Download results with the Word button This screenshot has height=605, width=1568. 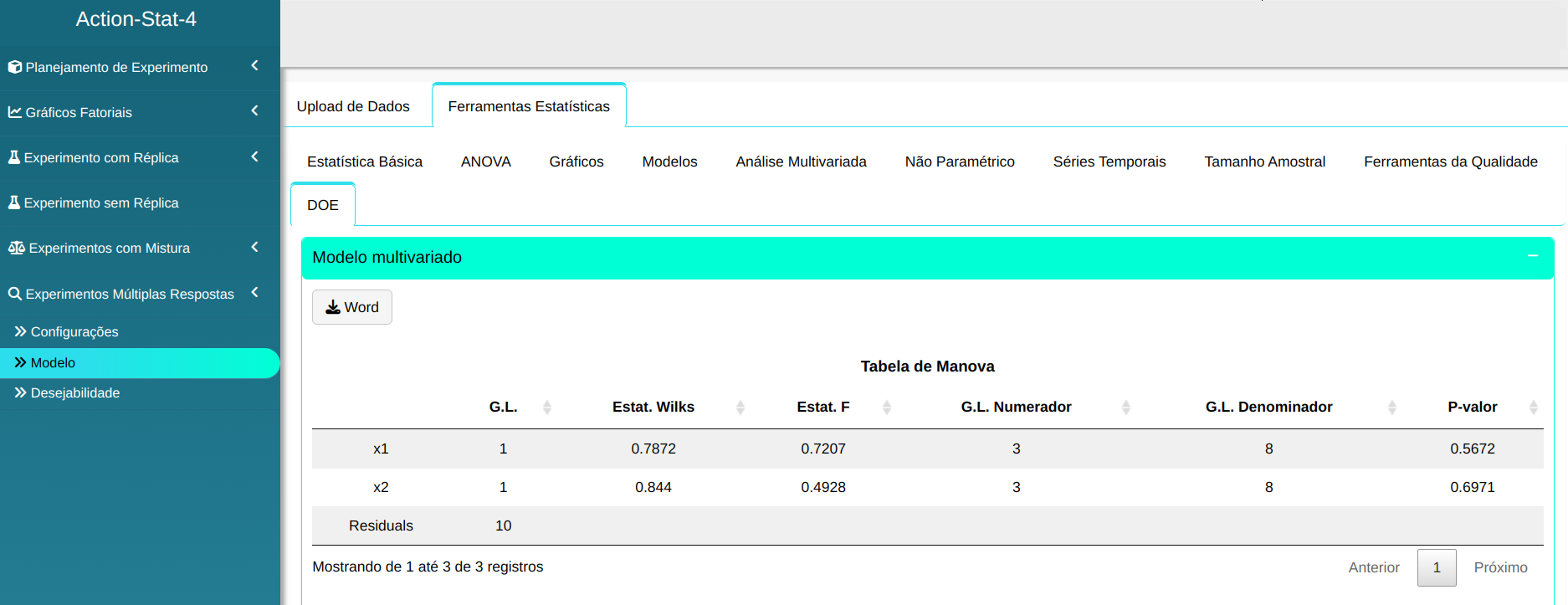(352, 307)
